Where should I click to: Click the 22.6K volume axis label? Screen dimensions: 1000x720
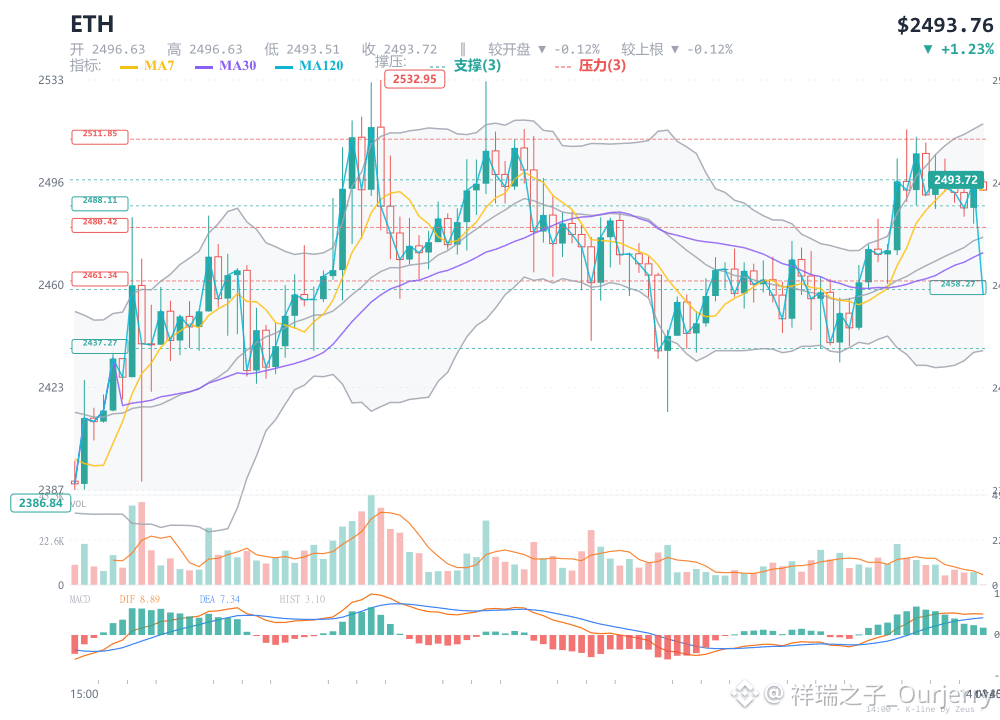point(51,541)
